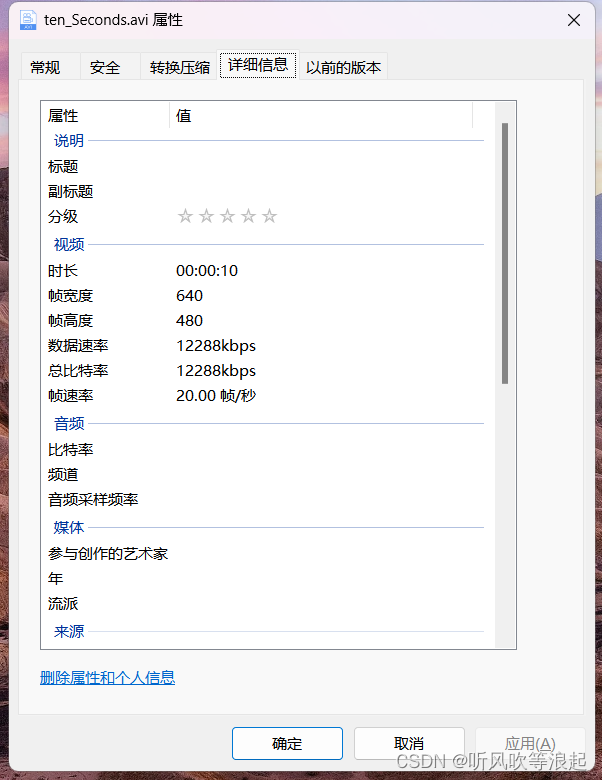Set rating to third star
Screen dimensions: 602x780
(x=227, y=216)
